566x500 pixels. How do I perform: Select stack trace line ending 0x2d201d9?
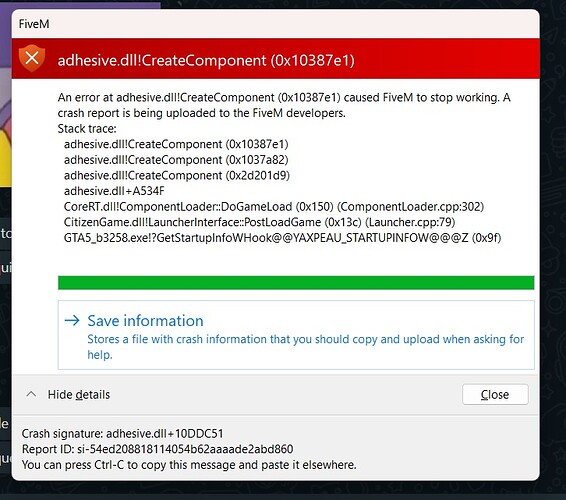[x=177, y=175]
